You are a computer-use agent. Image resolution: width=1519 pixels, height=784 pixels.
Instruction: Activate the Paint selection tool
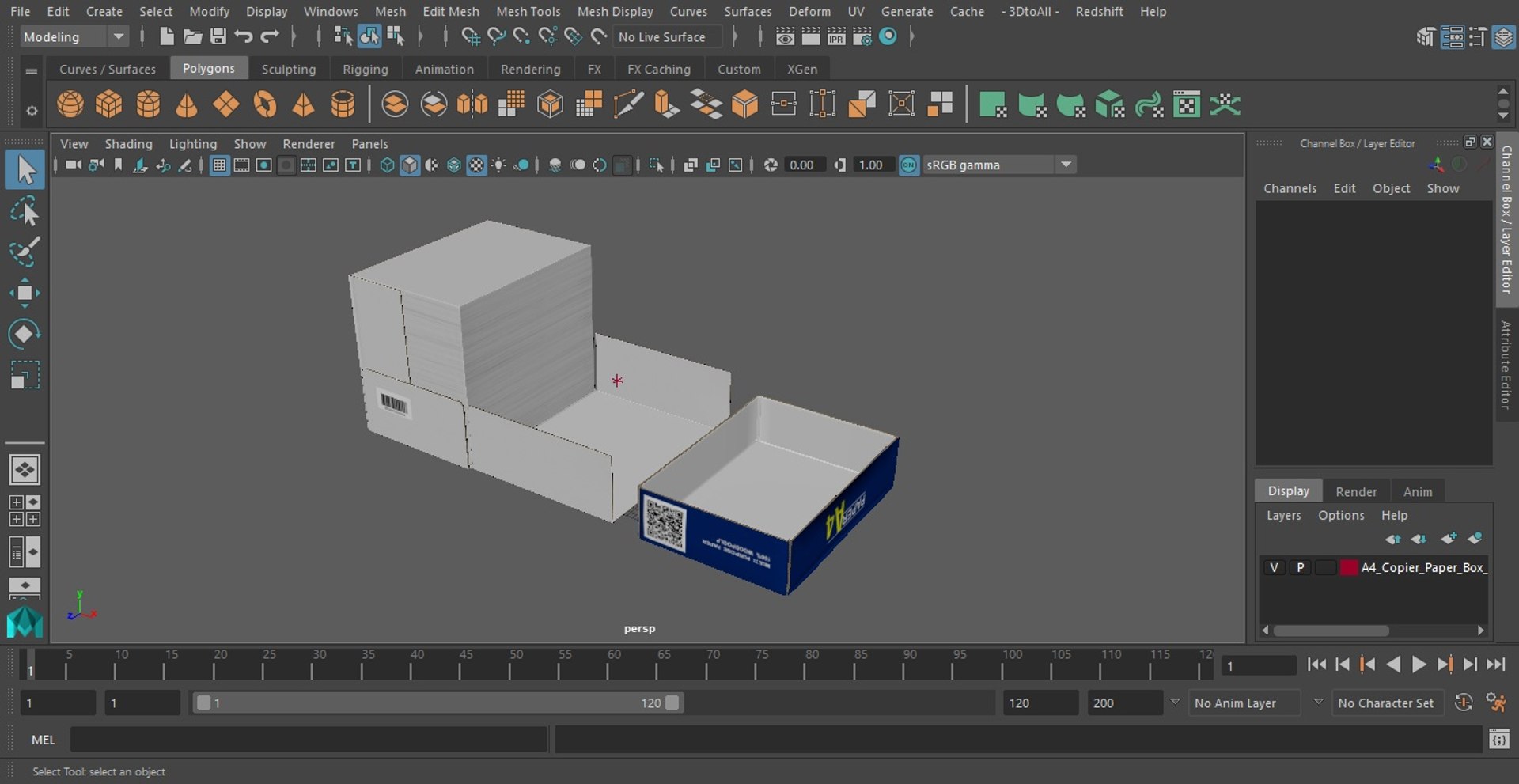pyautogui.click(x=25, y=252)
